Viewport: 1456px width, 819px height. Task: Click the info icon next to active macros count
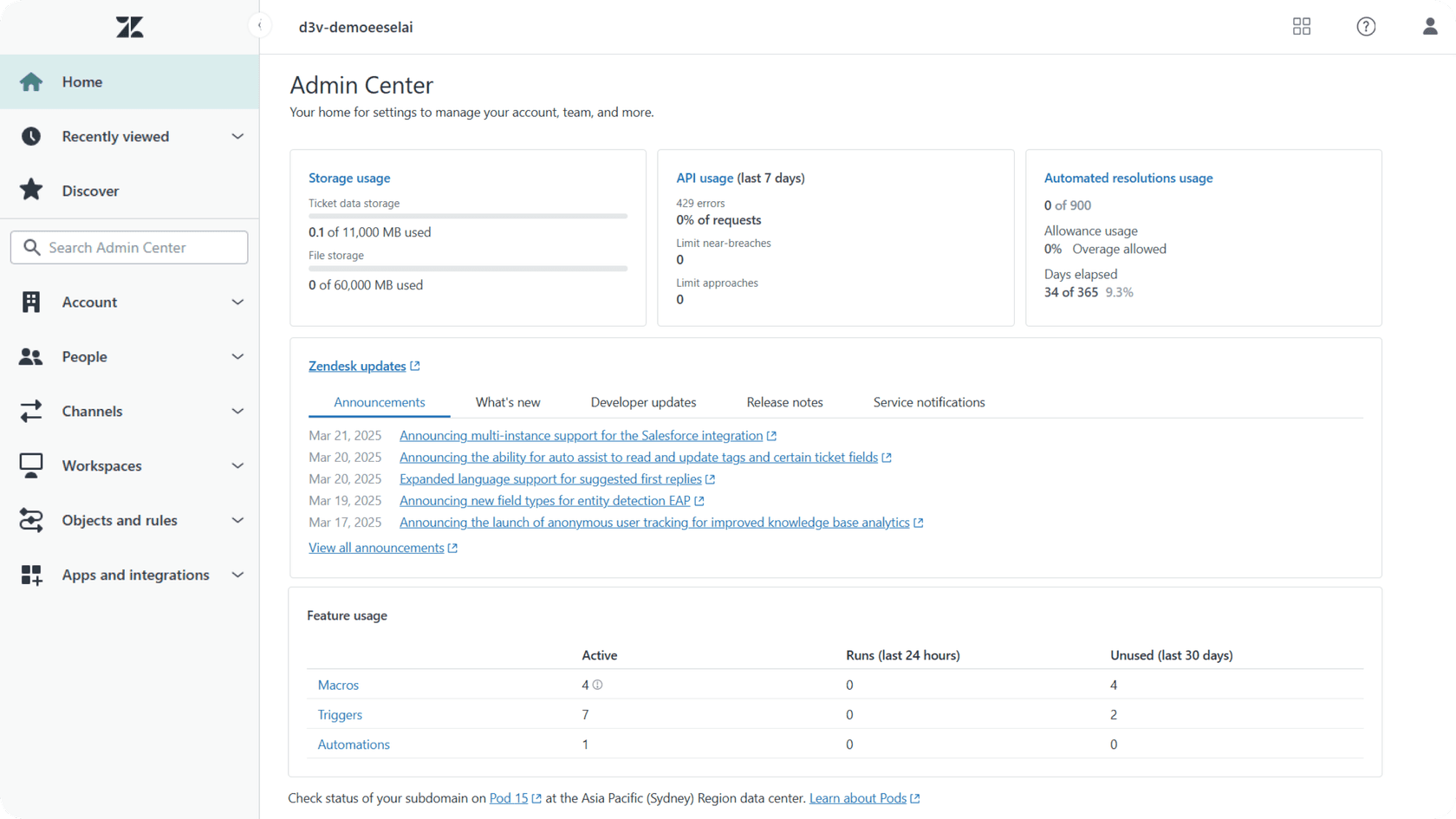(597, 685)
